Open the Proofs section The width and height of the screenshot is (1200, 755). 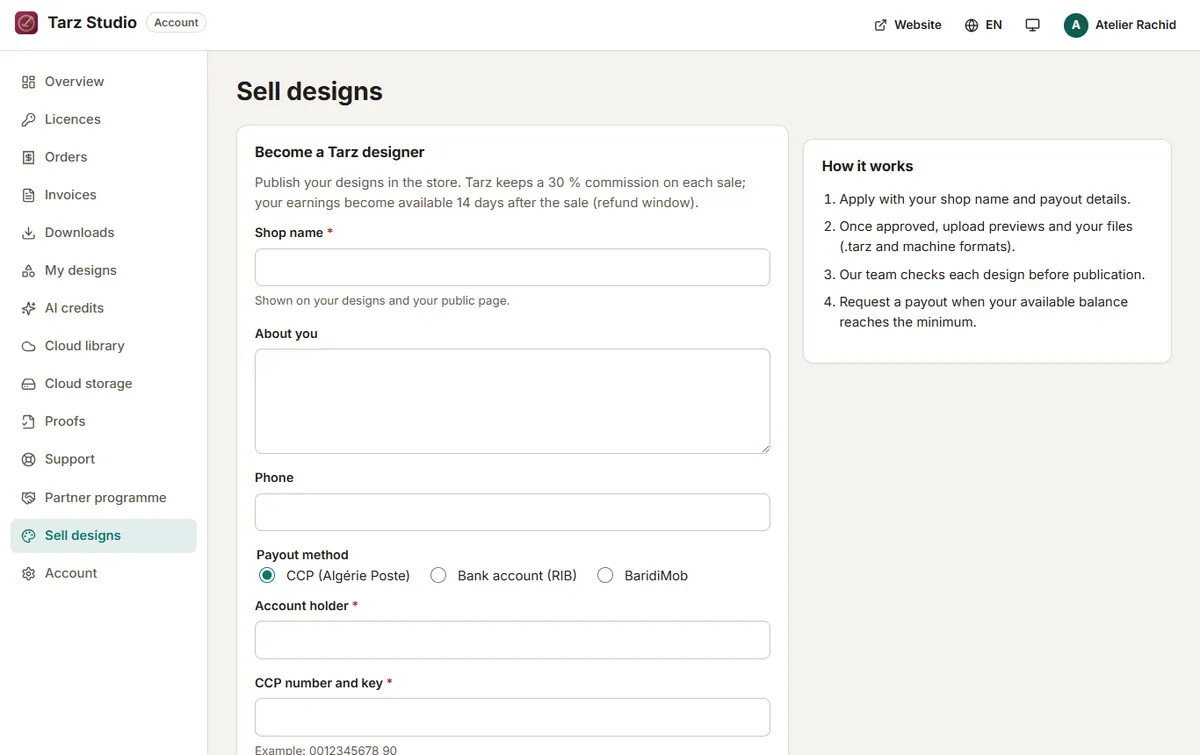pos(104,422)
